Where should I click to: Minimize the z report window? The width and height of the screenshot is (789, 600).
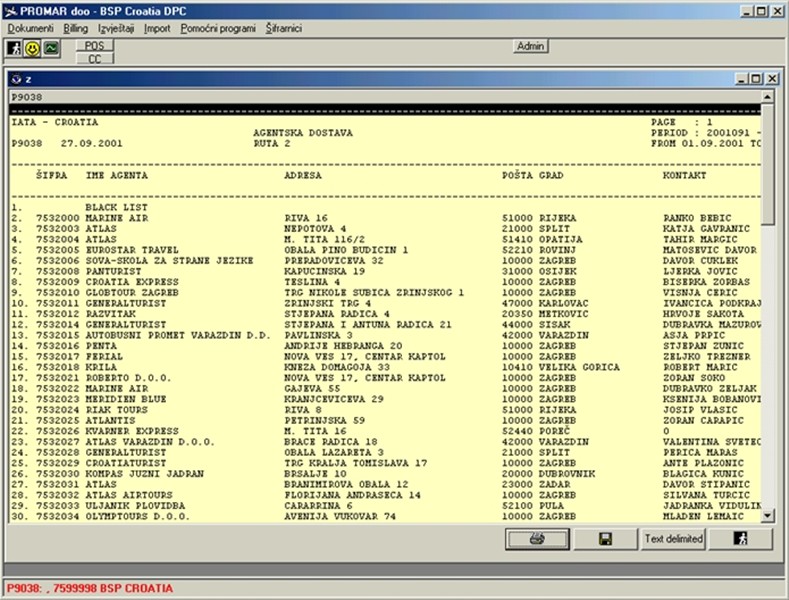tap(742, 79)
